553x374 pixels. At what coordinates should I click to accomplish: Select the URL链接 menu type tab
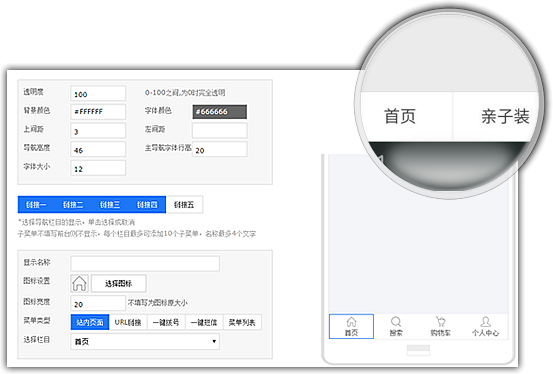[x=128, y=322]
